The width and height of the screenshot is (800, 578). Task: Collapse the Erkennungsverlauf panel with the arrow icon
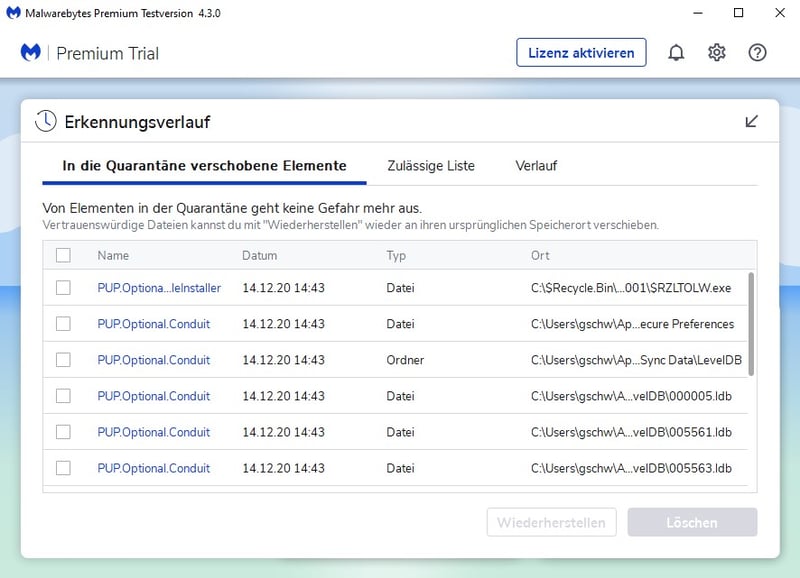[752, 121]
